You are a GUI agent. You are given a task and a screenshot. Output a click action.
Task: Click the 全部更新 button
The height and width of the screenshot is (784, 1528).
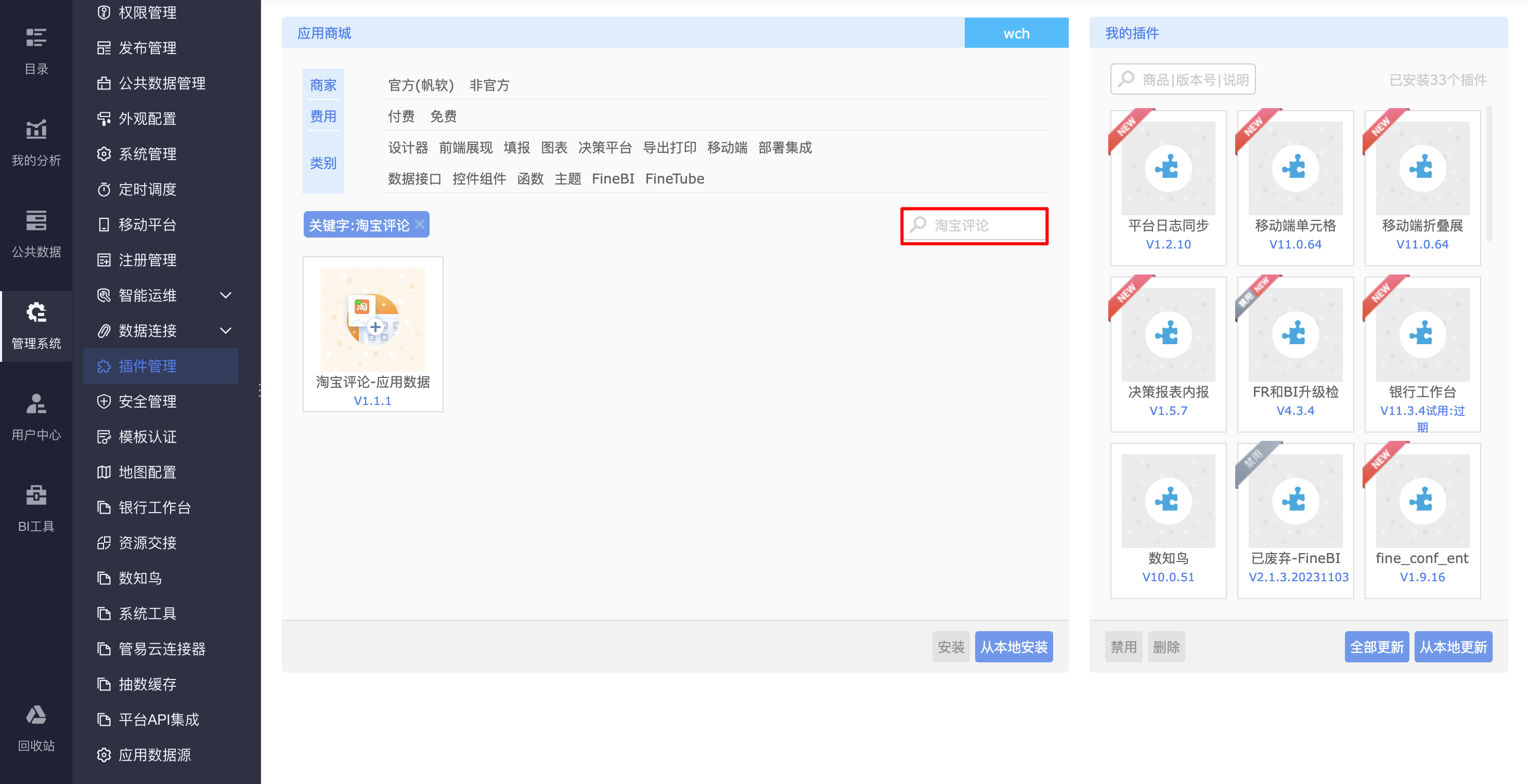pyautogui.click(x=1376, y=646)
